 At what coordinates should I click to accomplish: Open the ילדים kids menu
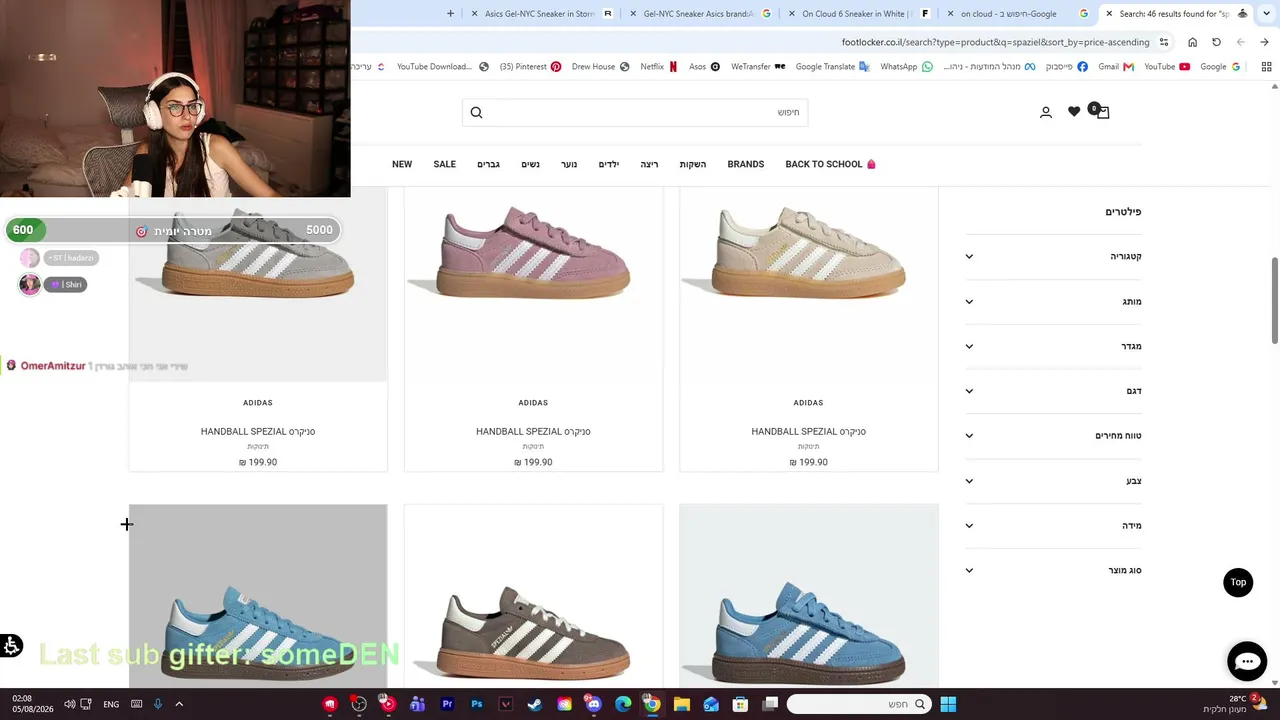coord(608,164)
